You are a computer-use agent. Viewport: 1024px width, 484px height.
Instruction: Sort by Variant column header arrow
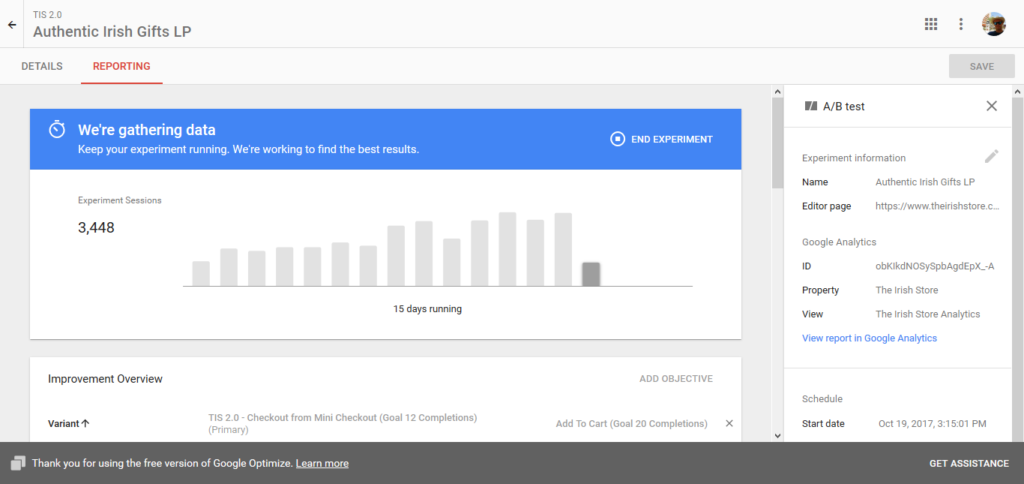pyautogui.click(x=86, y=423)
